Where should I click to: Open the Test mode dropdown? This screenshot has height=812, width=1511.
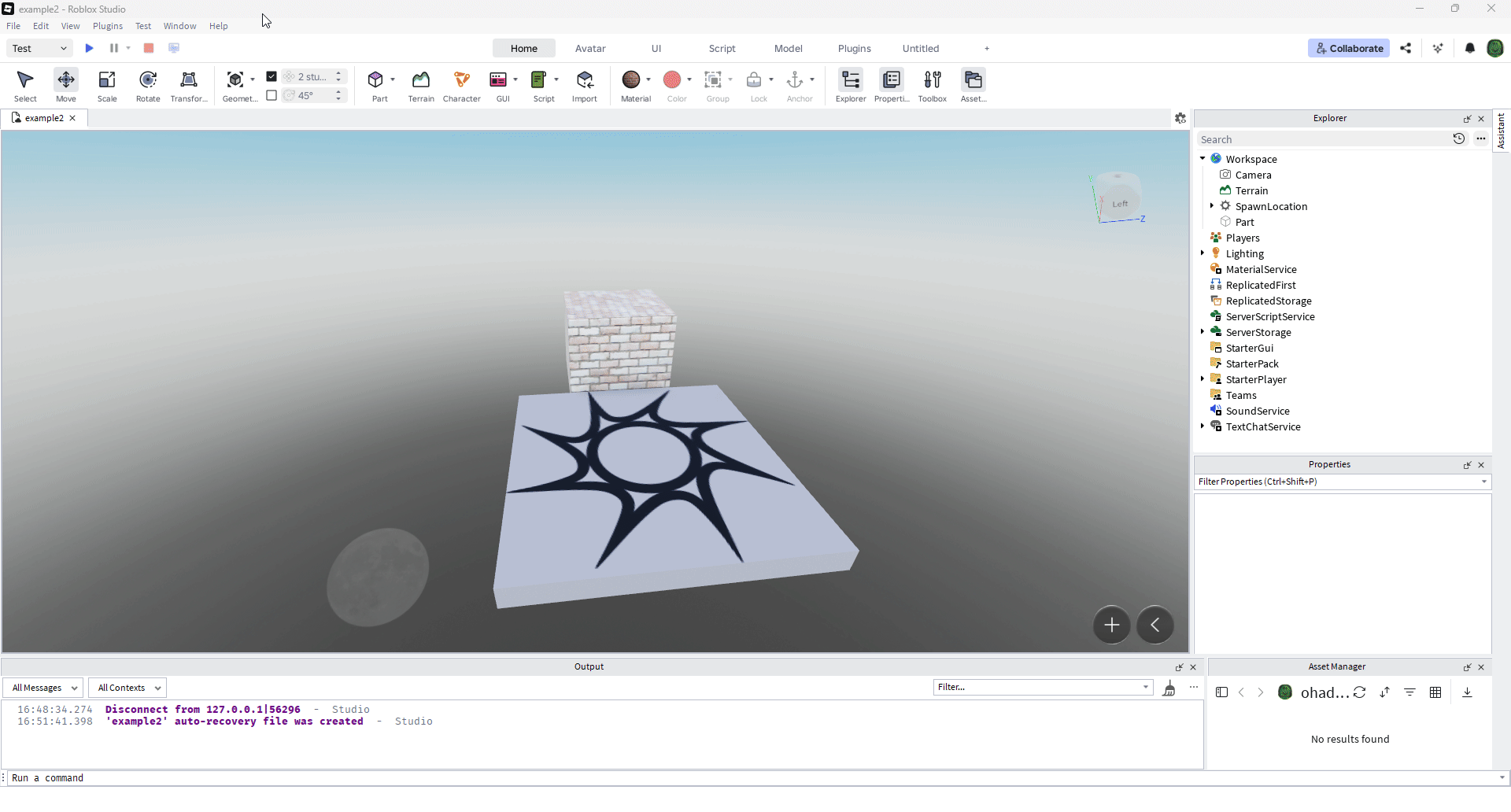39,49
